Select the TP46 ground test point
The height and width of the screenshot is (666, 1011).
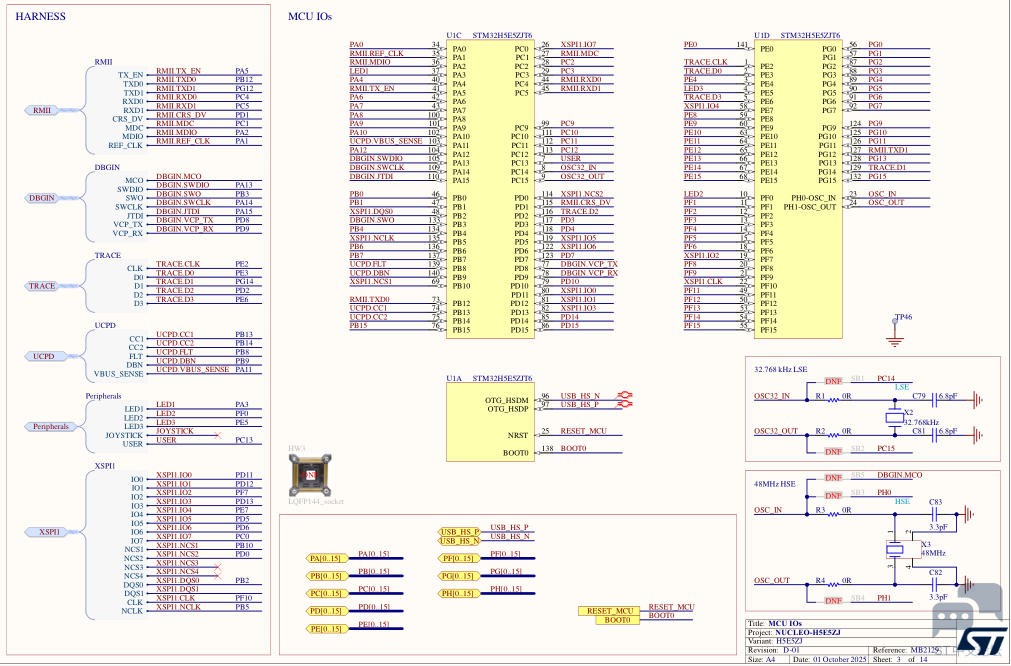(894, 331)
